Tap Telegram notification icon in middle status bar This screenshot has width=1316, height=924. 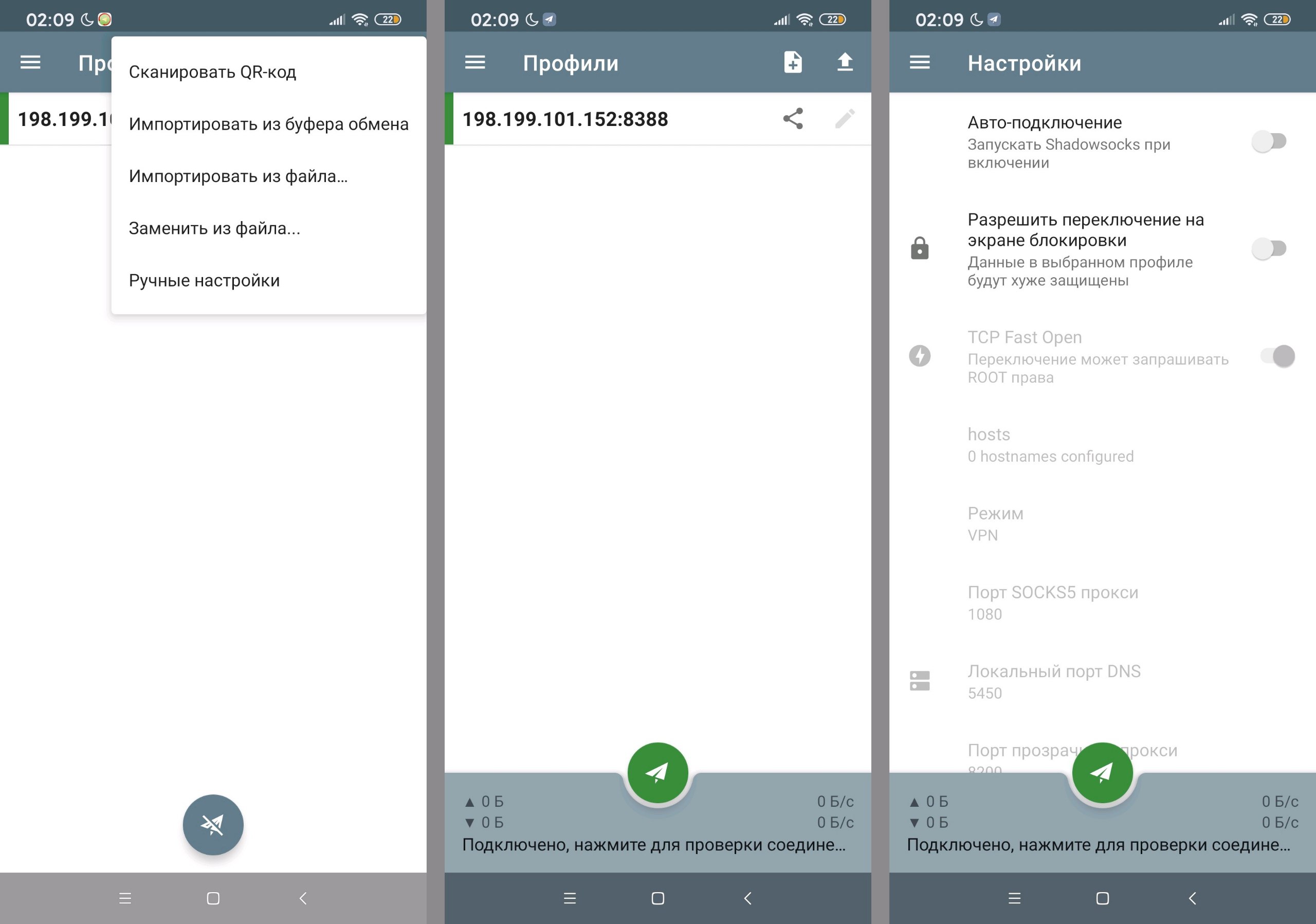[549, 20]
